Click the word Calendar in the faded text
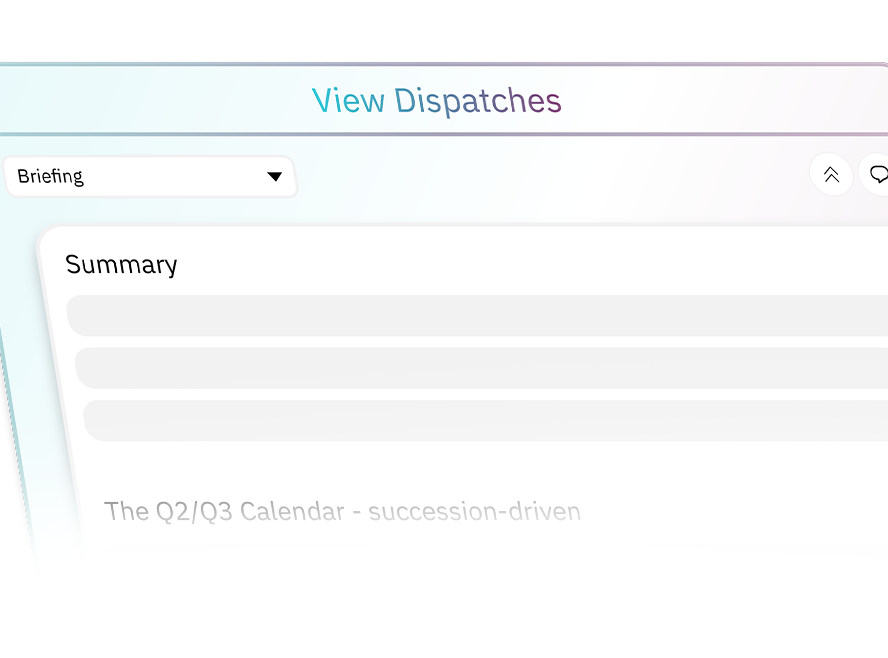The image size is (888, 658). pyautogui.click(x=292, y=511)
